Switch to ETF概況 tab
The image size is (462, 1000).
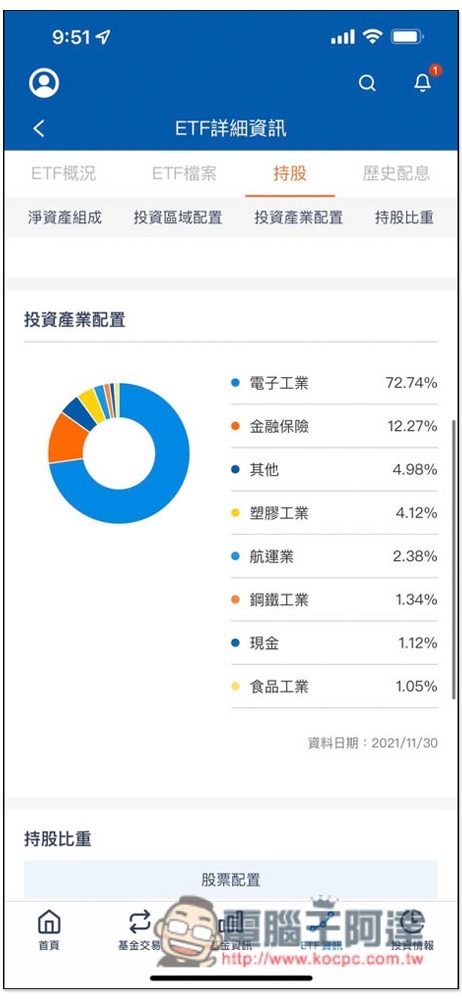63,173
